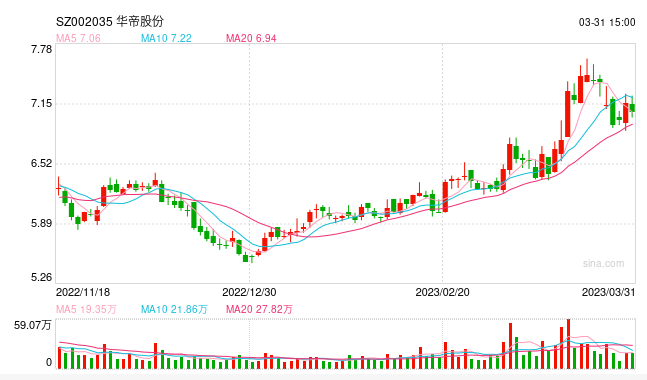Click the volume axis 0 label

click(49, 363)
